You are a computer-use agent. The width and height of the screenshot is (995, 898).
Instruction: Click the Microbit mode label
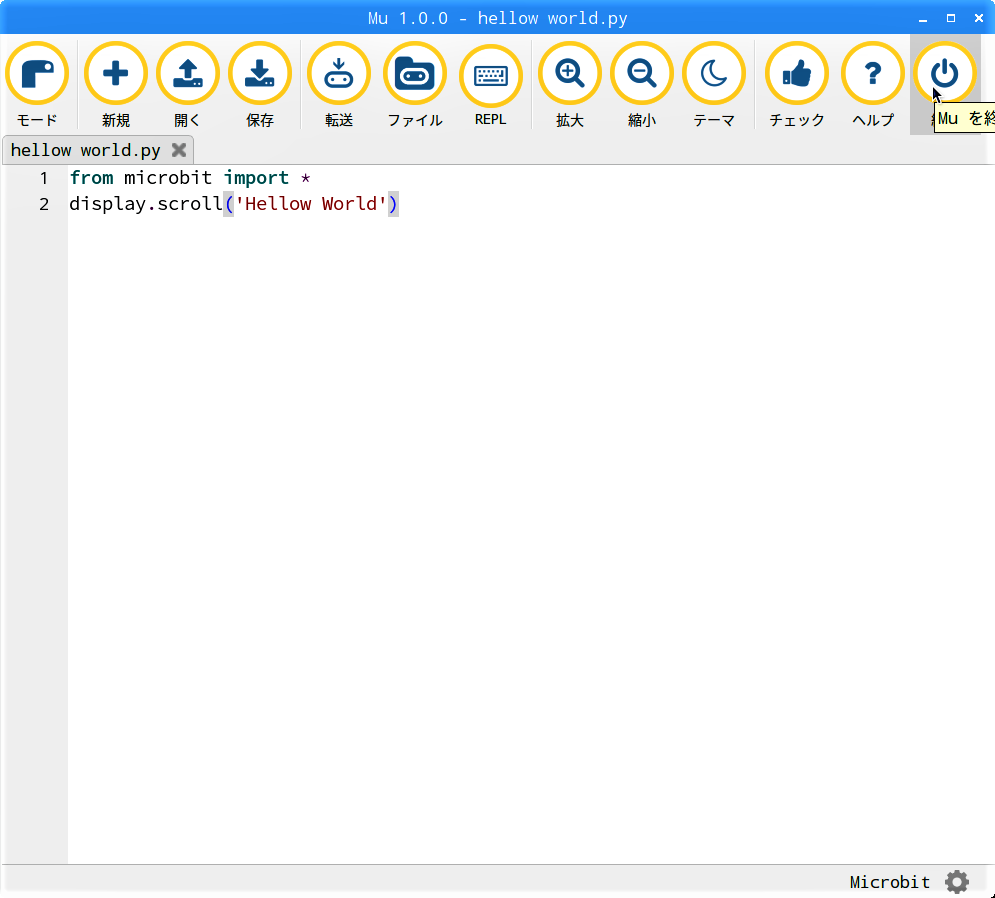click(x=889, y=882)
